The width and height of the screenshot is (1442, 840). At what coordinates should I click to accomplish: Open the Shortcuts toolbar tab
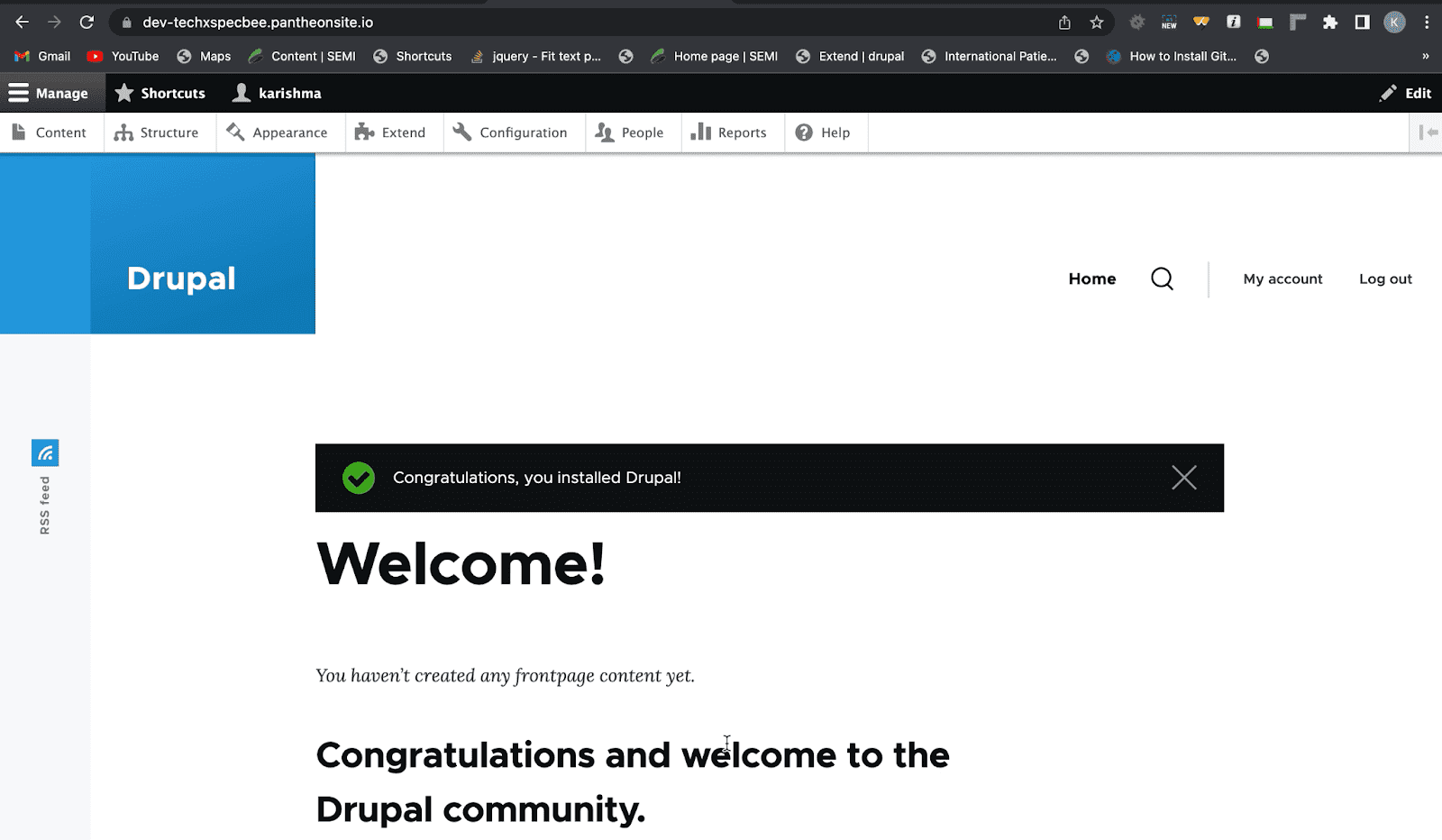160,93
